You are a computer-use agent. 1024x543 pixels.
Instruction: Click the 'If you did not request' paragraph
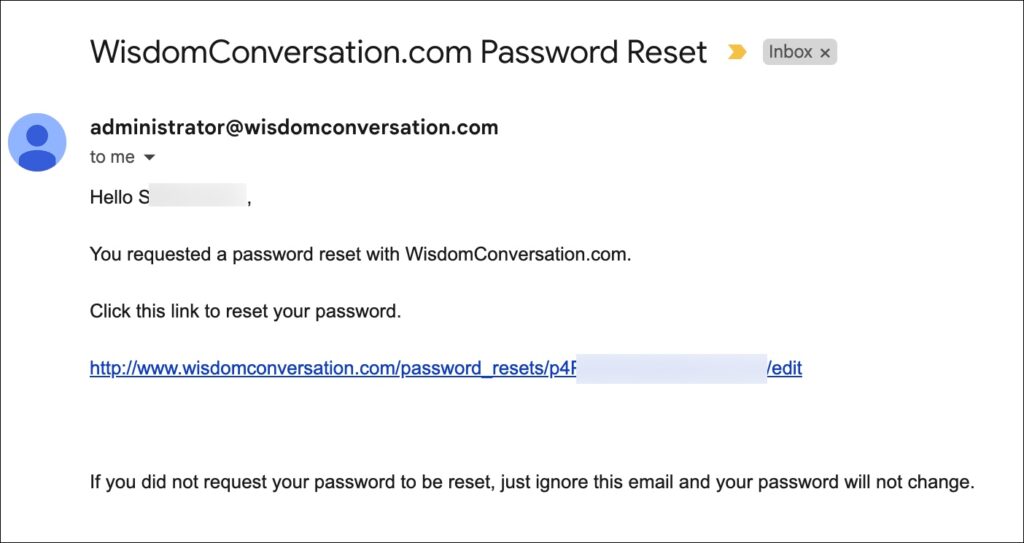[532, 484]
